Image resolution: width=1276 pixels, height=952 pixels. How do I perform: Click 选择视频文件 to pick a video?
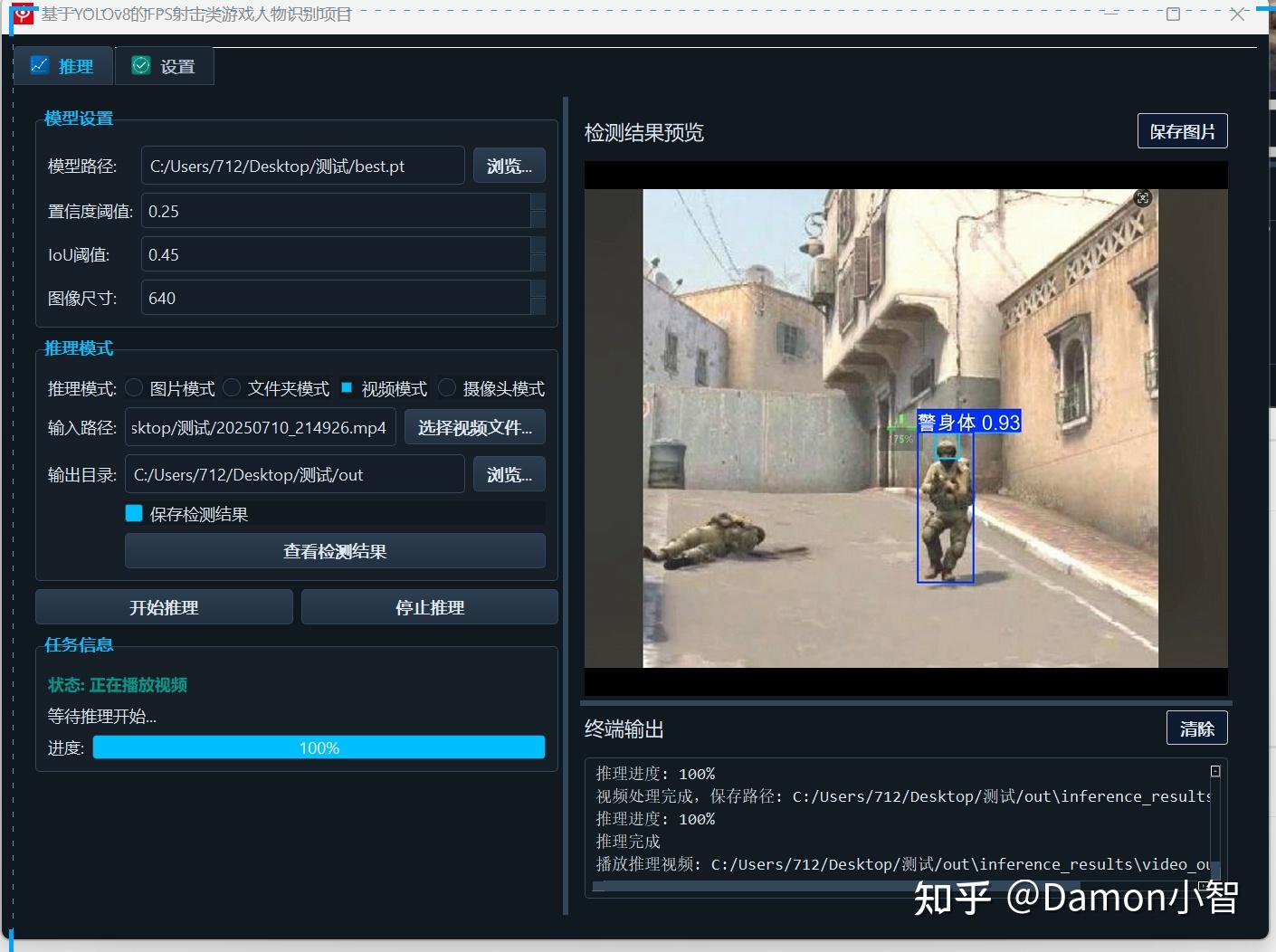pos(474,426)
